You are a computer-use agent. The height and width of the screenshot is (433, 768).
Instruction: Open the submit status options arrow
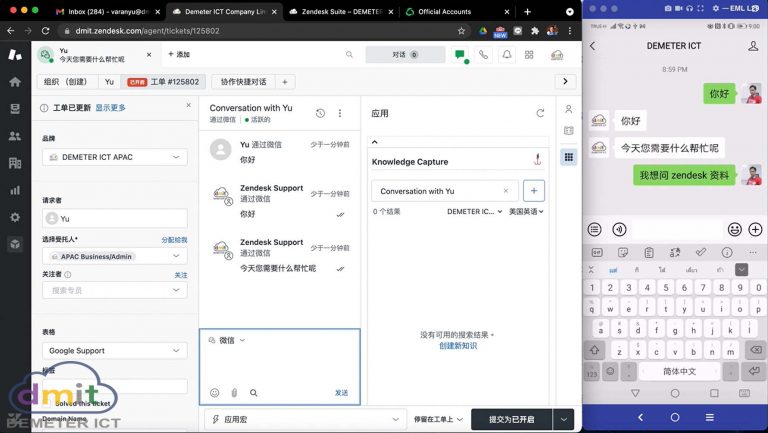click(563, 419)
